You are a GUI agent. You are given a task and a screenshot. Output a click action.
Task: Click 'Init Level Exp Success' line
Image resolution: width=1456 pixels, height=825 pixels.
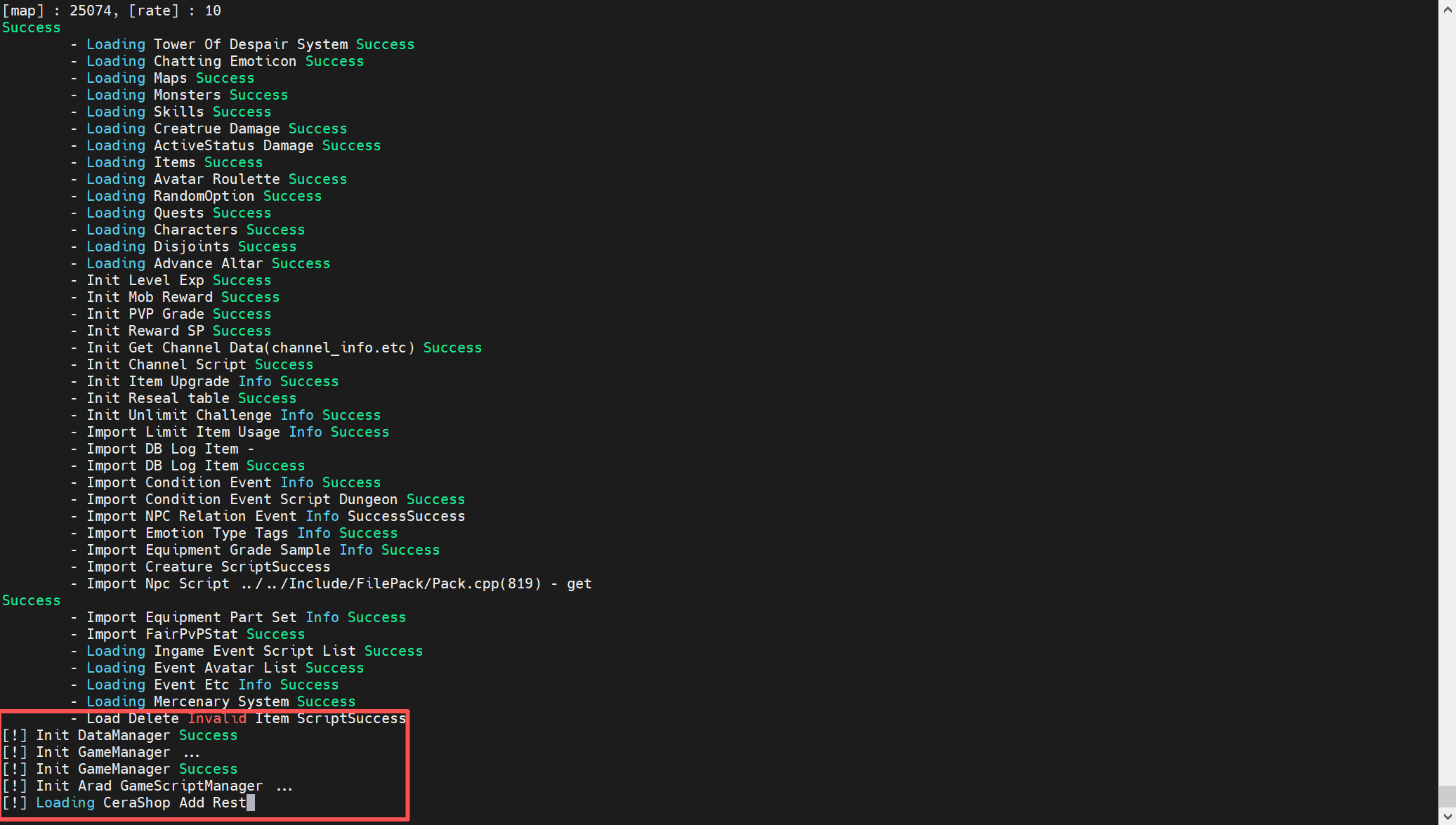(x=171, y=280)
